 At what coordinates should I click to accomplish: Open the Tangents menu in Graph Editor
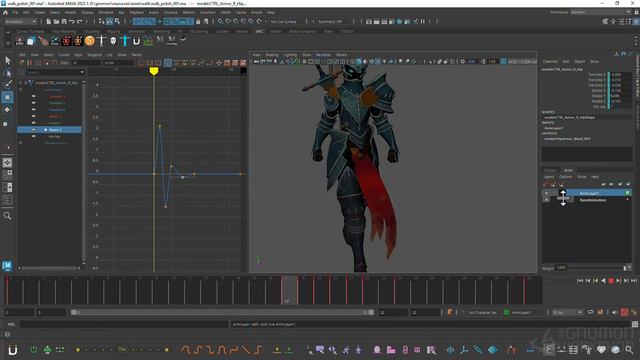coord(94,55)
